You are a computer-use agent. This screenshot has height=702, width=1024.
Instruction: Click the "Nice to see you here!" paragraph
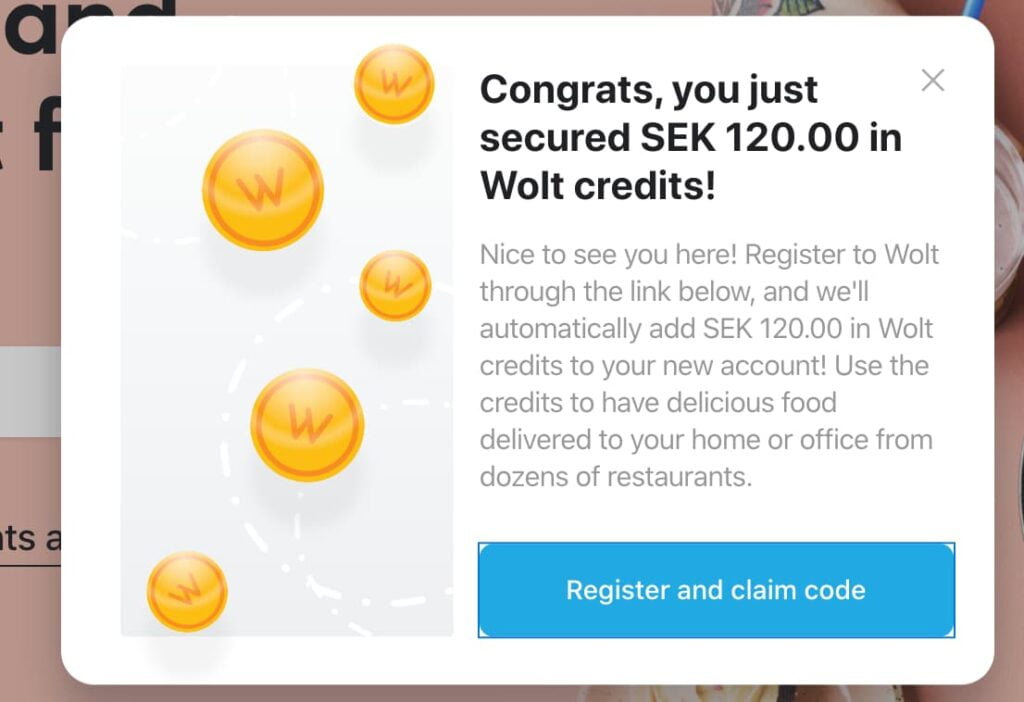click(709, 366)
